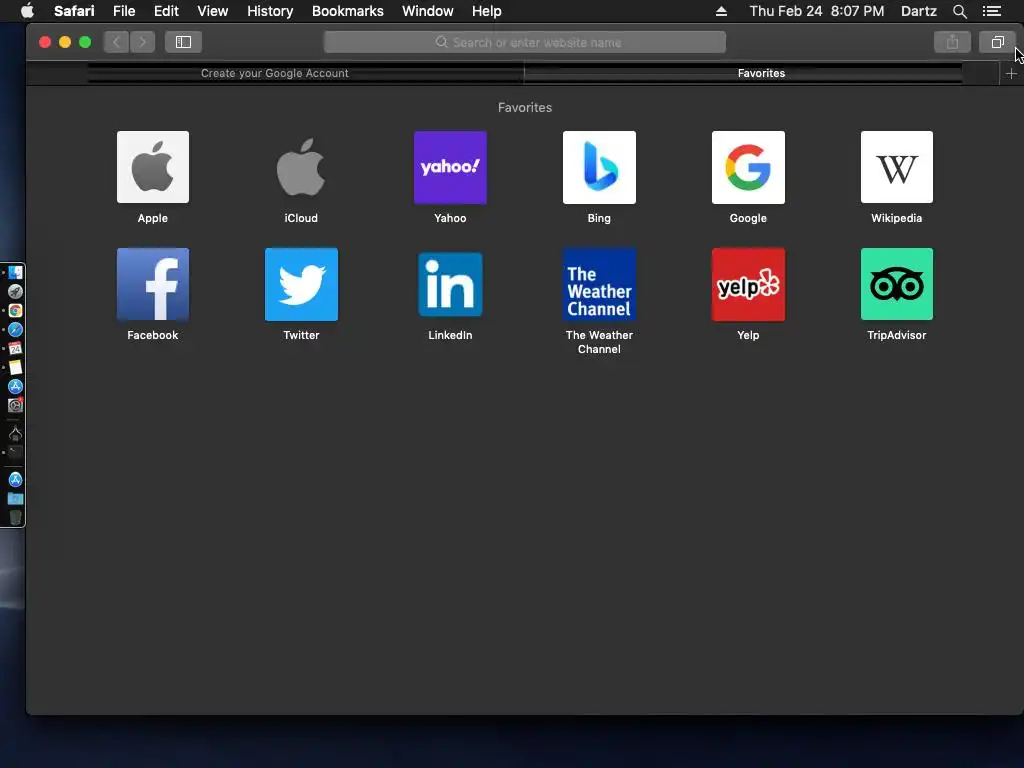Open the Window menu
The width and height of the screenshot is (1024, 768).
428,11
